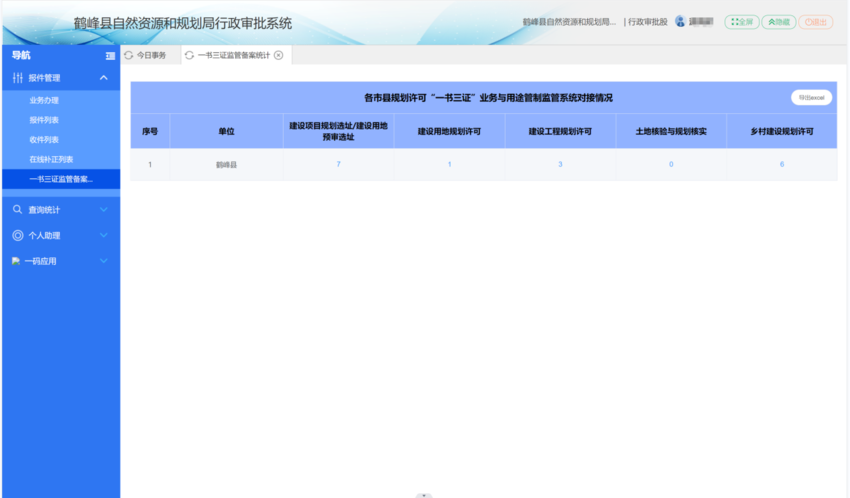The width and height of the screenshot is (850, 498).
Task: Select the 一书三证监管备案 sidebar item
Action: coord(61,179)
